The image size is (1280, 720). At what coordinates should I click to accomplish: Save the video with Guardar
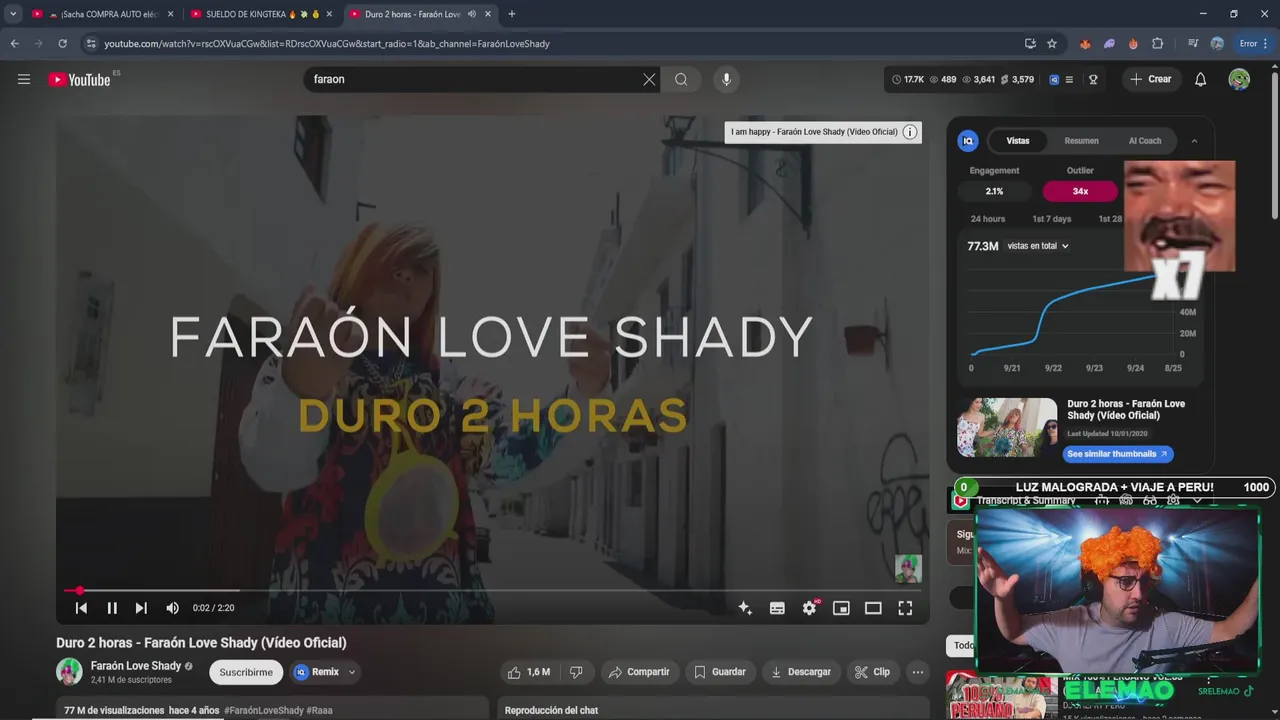[x=720, y=672]
